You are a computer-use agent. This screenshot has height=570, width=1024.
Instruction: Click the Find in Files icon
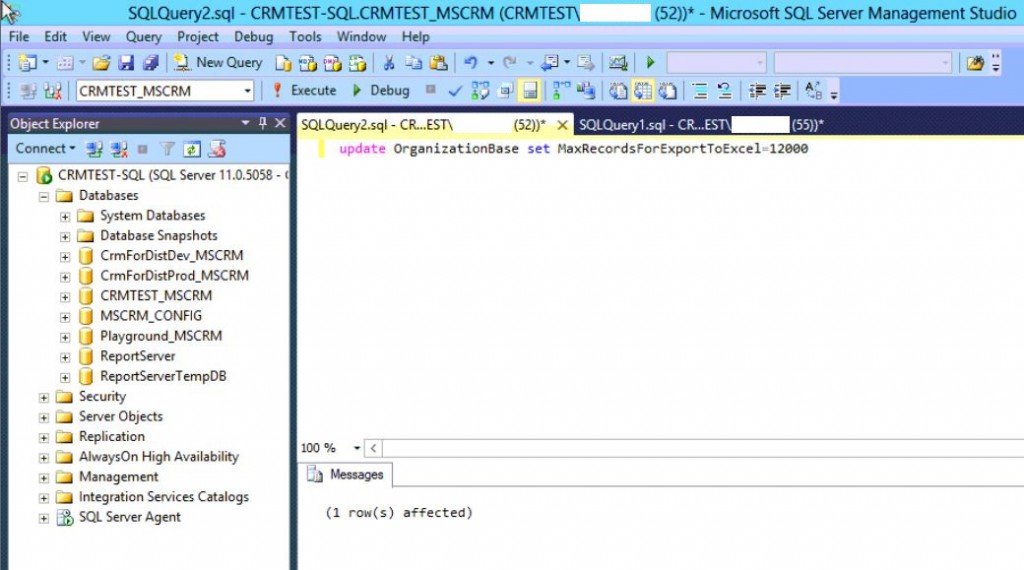(975, 63)
